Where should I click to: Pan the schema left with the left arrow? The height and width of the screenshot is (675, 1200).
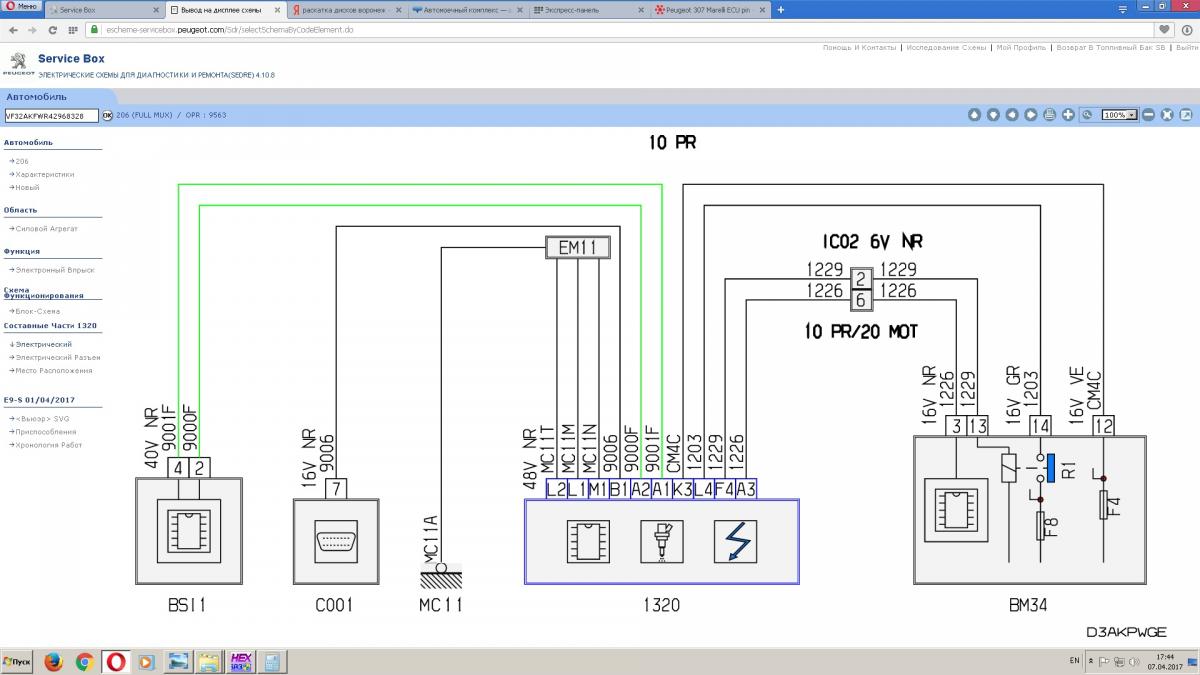click(x=1012, y=115)
